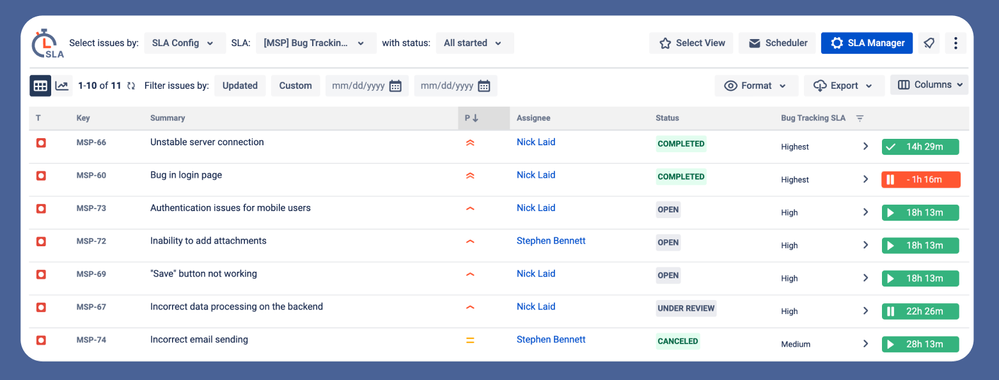Click high priority icon for MSP-72
999x380 pixels.
(470, 242)
